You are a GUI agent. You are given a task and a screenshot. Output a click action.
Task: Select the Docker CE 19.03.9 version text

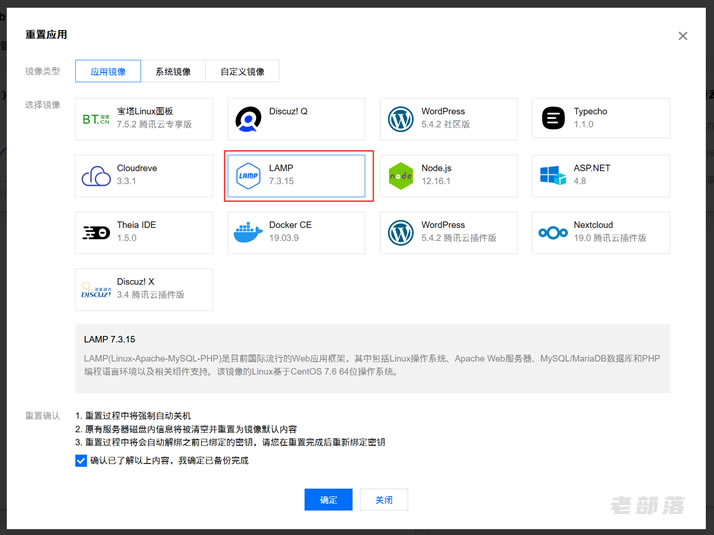pyautogui.click(x=284, y=238)
